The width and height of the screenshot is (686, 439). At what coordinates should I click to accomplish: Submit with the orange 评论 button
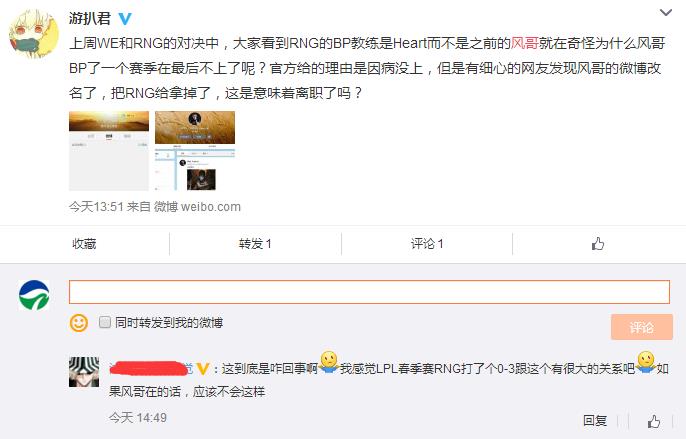click(642, 327)
